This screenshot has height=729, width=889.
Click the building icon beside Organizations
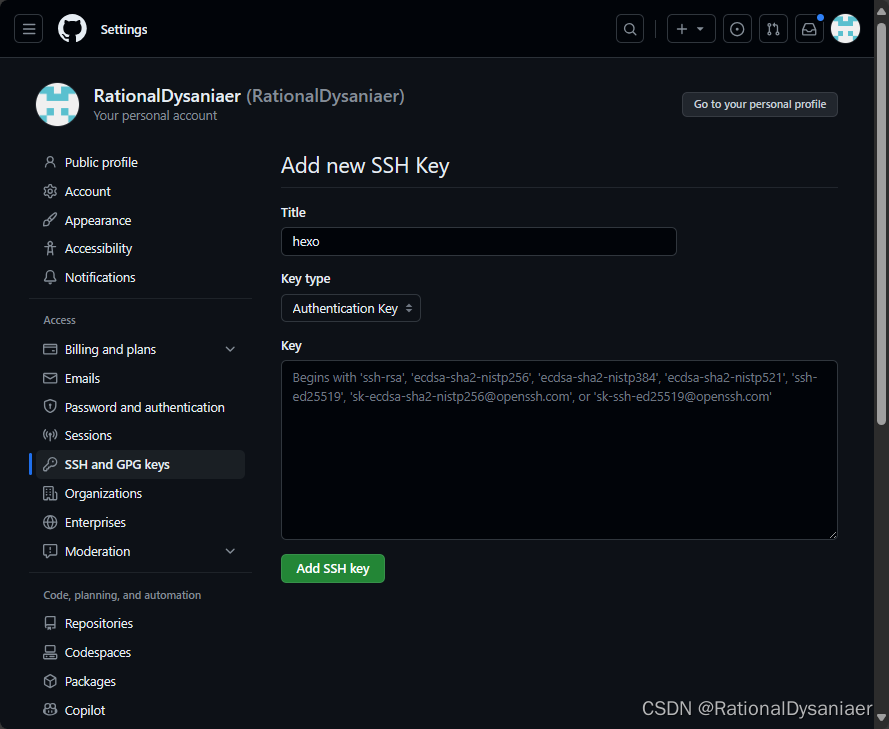click(x=50, y=493)
